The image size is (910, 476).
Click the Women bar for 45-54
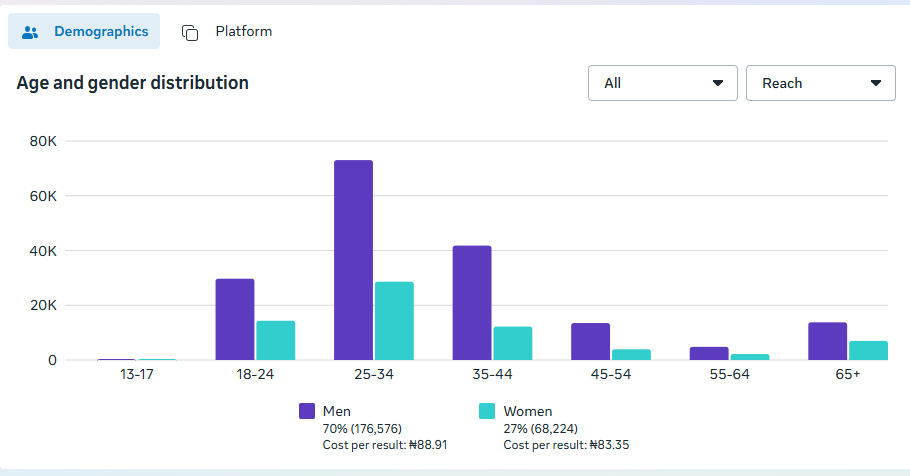[x=631, y=355]
